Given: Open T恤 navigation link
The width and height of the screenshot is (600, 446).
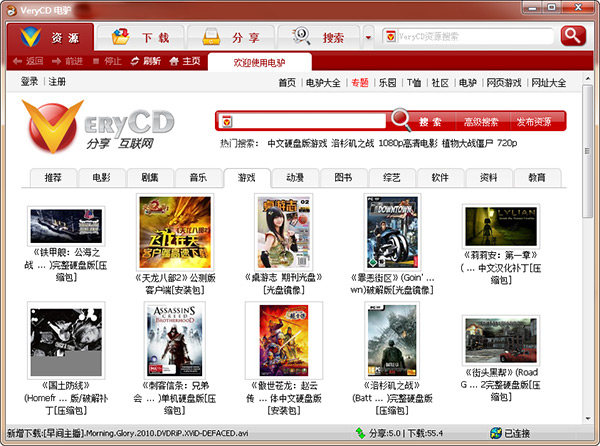Looking at the screenshot, I should [414, 83].
